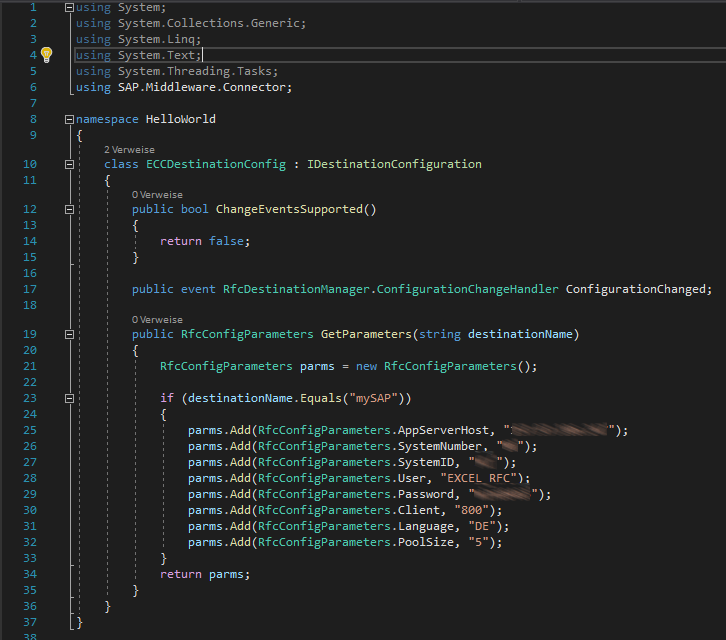This screenshot has width=726, height=640.
Task: Click the ECCDestinationConfig class name
Action: [216, 164]
